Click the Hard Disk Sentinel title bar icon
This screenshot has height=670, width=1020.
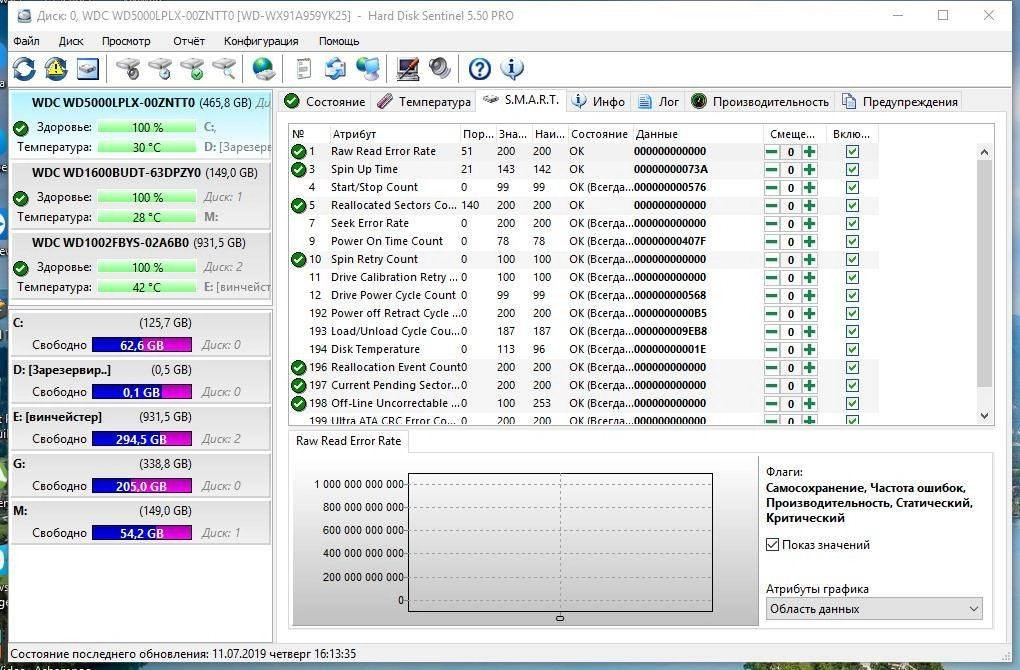click(24, 16)
